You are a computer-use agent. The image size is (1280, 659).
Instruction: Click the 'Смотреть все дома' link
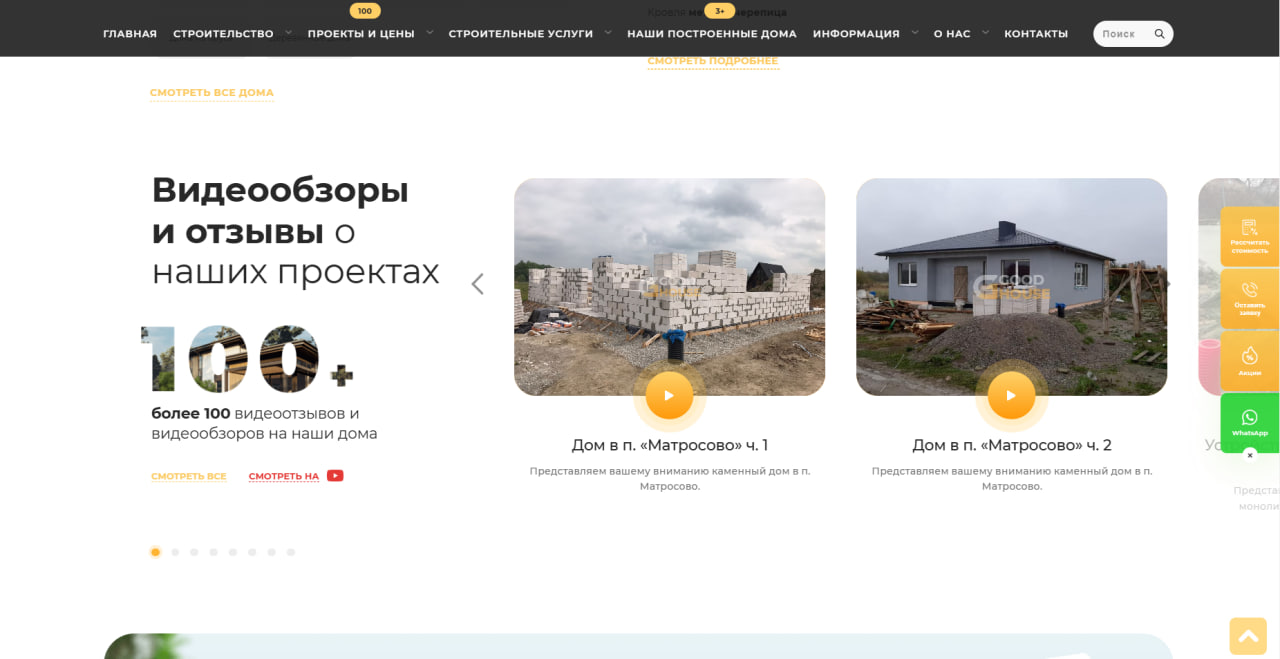tap(212, 93)
